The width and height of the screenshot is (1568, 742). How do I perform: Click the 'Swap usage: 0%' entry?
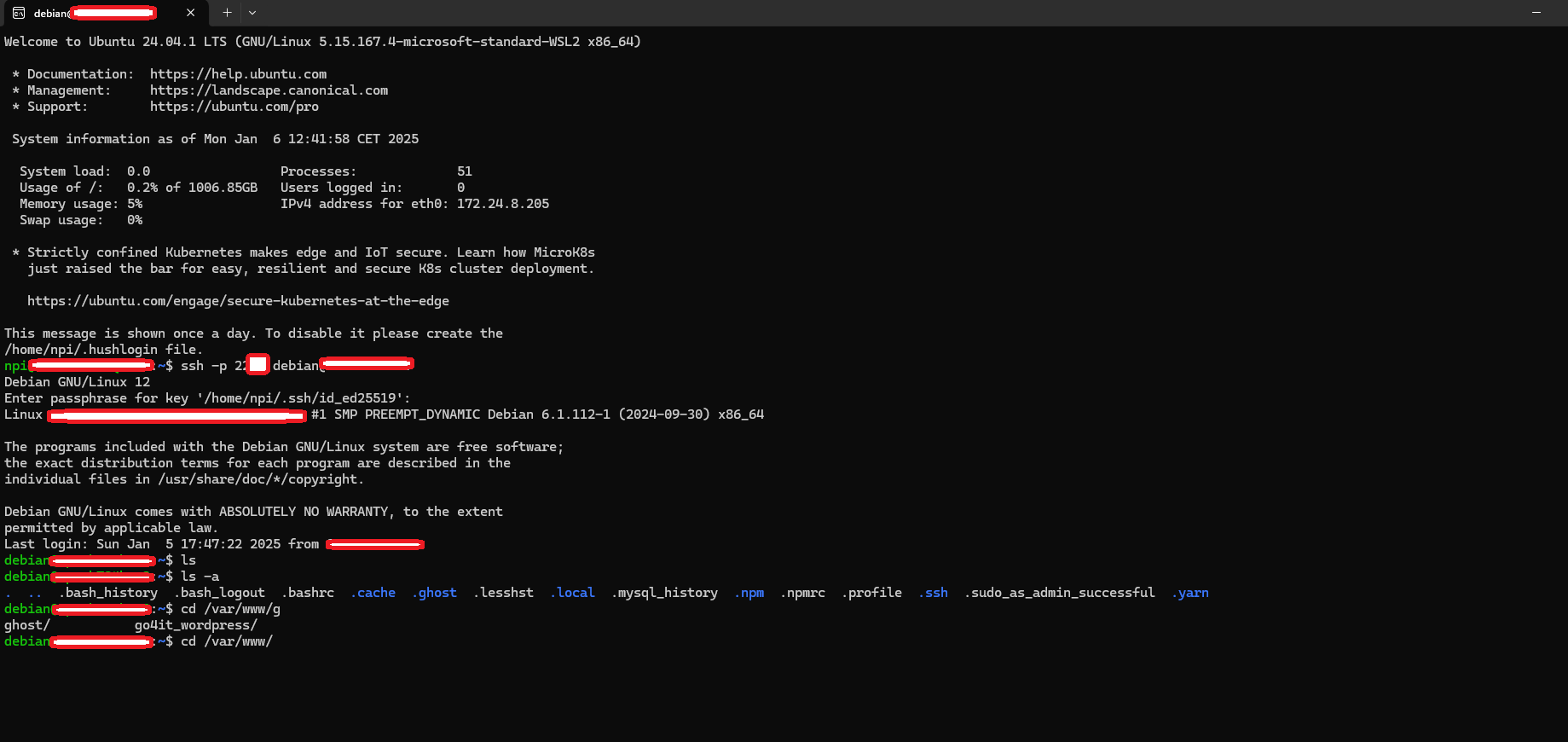(81, 220)
